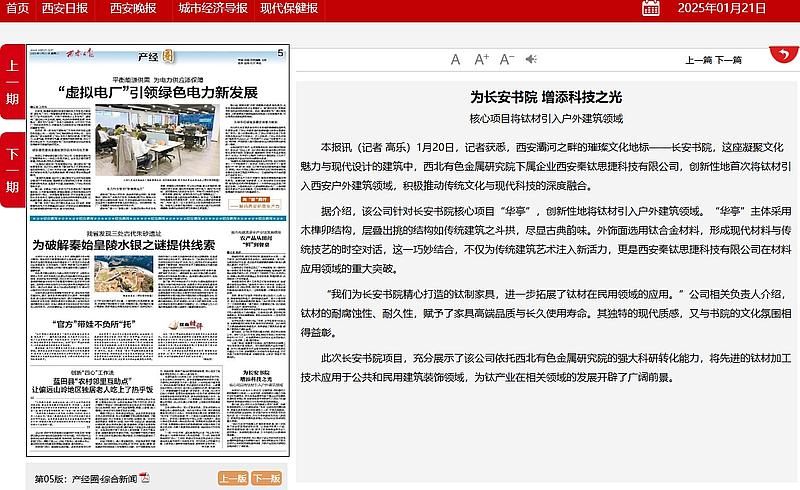
Task: Click subtitle 核心项目将钛材引入户外建筑领域
Action: pyautogui.click(x=546, y=119)
